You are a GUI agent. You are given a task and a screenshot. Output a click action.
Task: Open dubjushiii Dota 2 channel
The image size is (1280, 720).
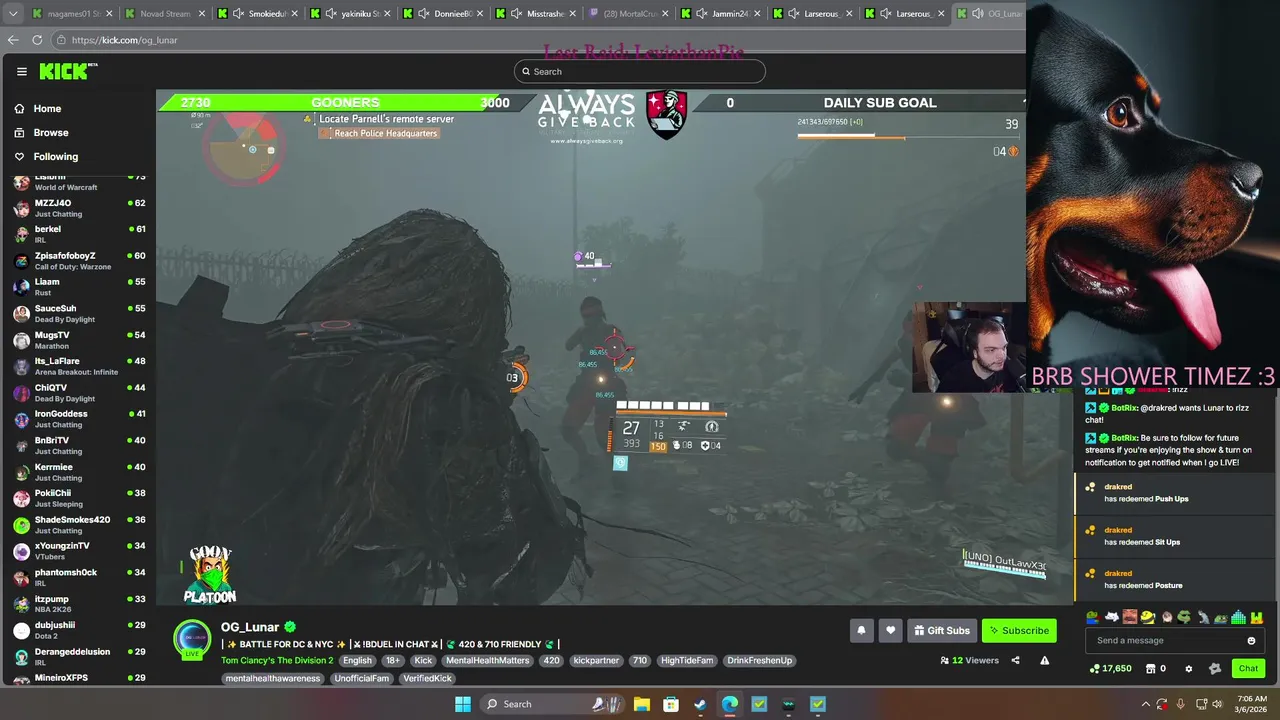(x=78, y=630)
